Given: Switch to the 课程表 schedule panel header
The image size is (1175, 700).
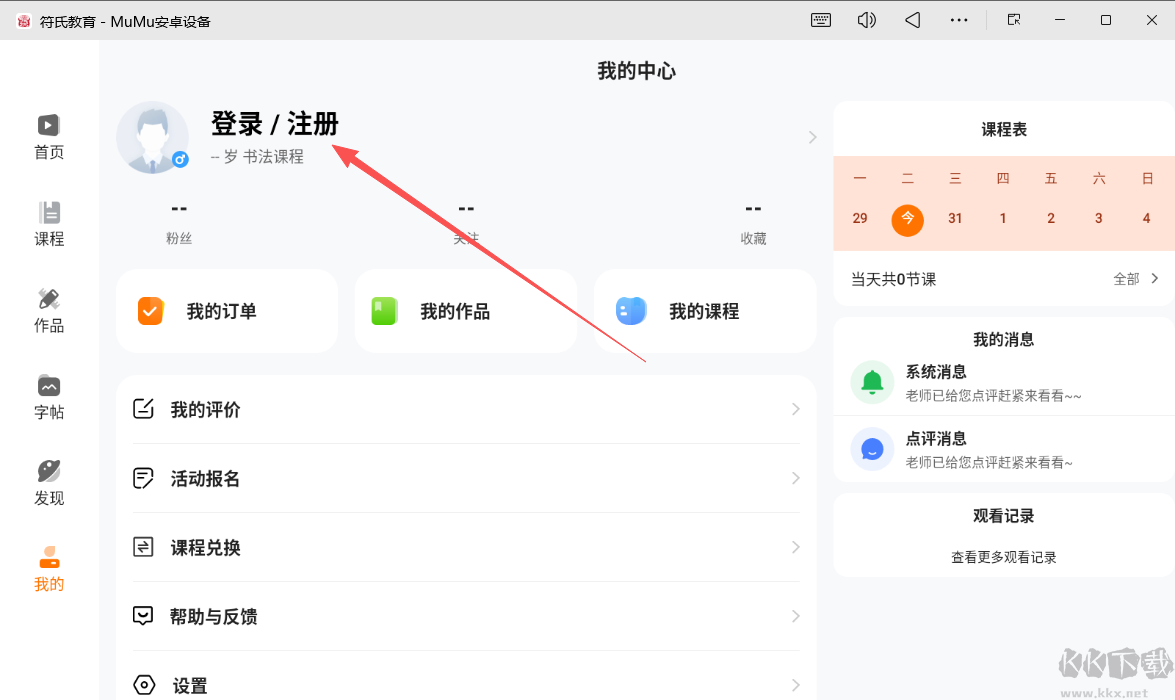Looking at the screenshot, I should pos(1003,128).
